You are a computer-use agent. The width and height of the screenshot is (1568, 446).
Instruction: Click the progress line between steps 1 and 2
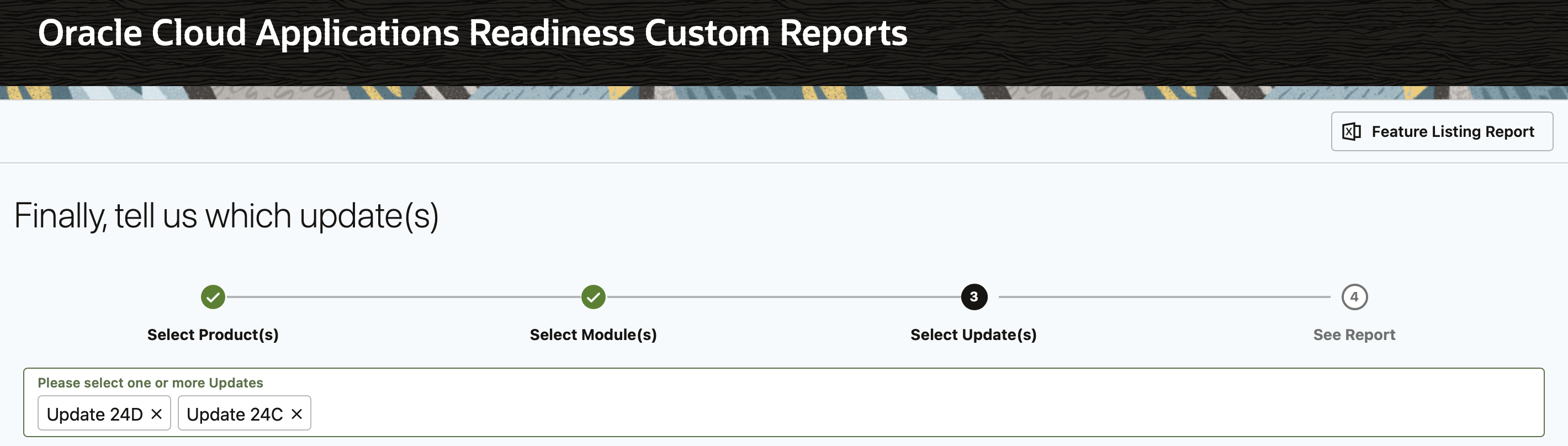[x=403, y=297]
